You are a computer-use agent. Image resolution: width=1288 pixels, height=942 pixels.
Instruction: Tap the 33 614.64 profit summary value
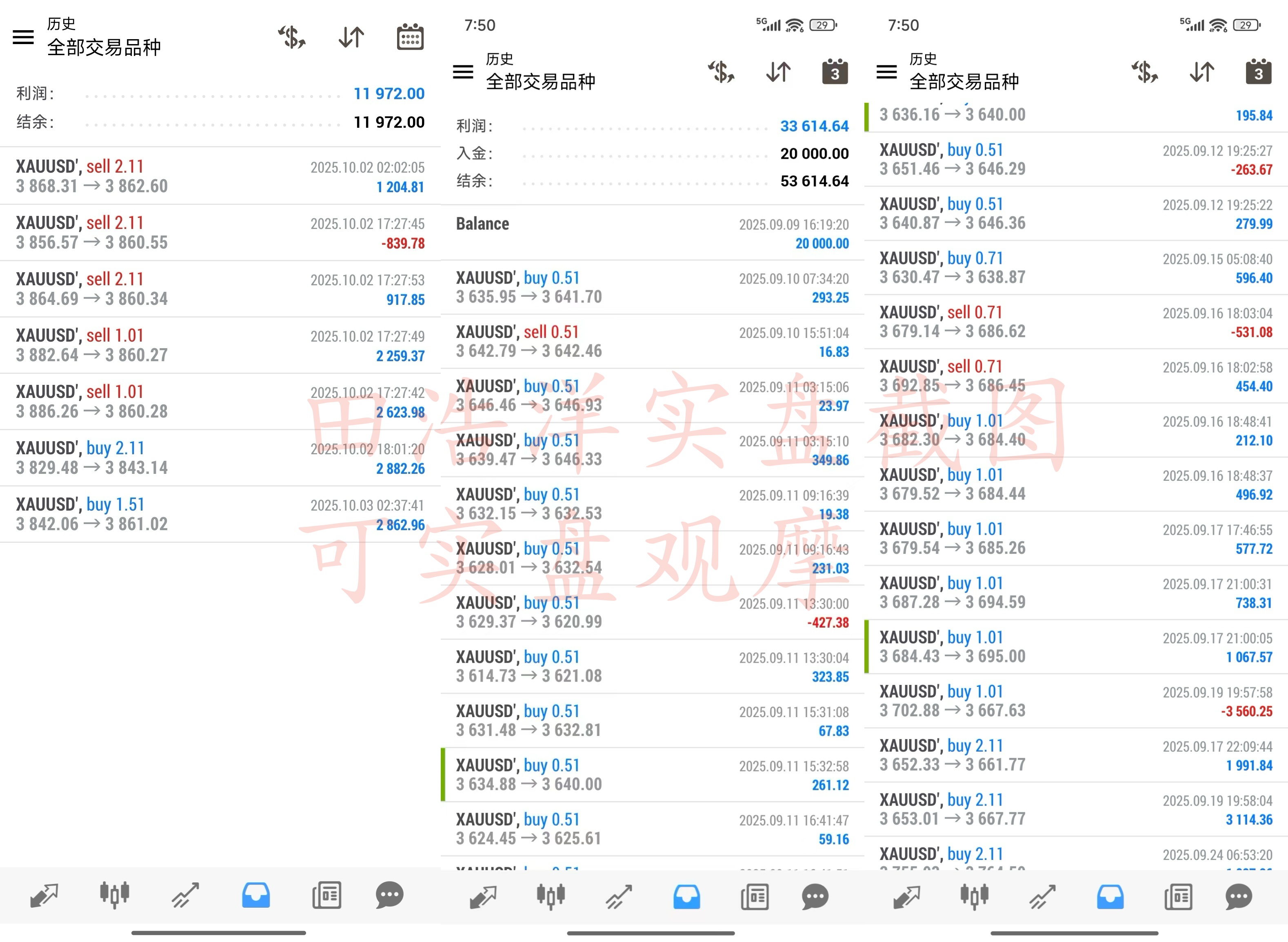(814, 126)
